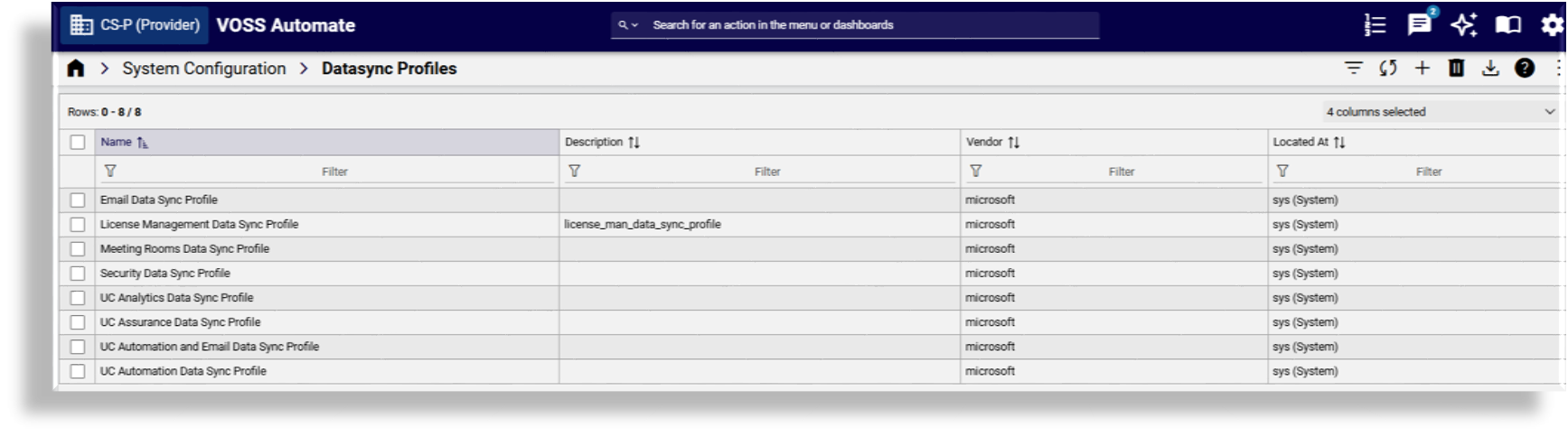Focus the Located At filter field

(x=1428, y=172)
